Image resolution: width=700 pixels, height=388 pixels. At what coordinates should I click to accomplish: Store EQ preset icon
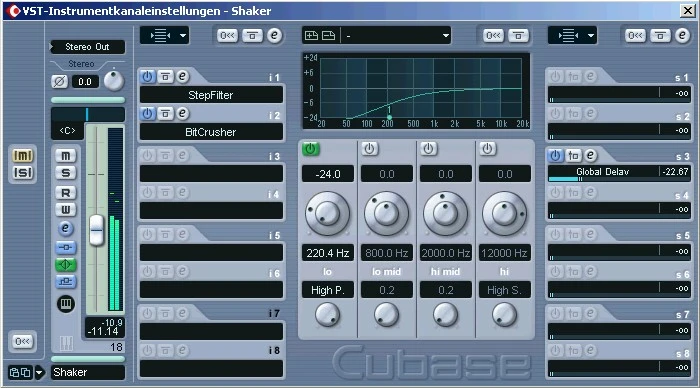point(311,35)
